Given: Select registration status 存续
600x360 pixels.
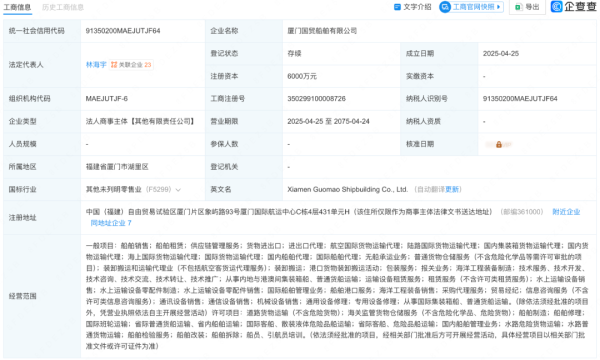Looking at the screenshot, I should (294, 54).
